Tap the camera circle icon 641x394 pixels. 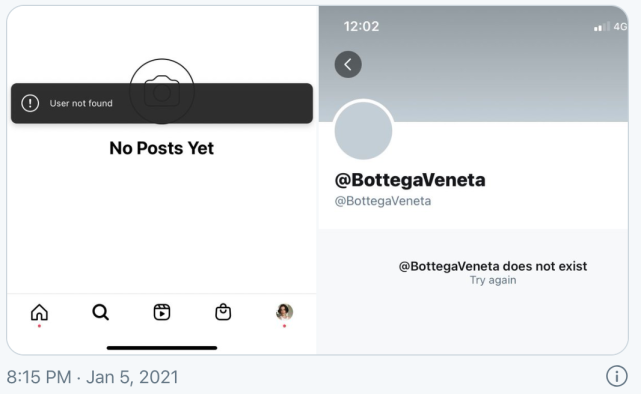pyautogui.click(x=162, y=91)
